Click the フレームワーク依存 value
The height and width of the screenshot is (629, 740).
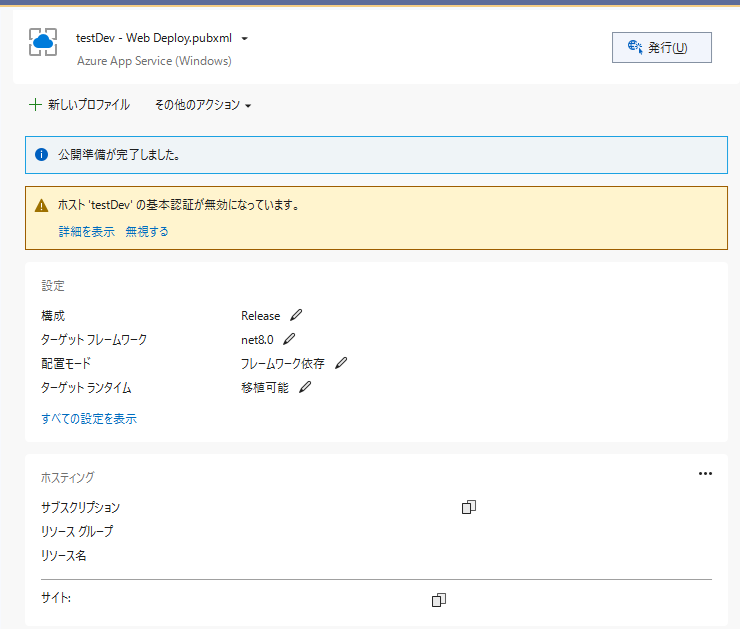point(283,364)
